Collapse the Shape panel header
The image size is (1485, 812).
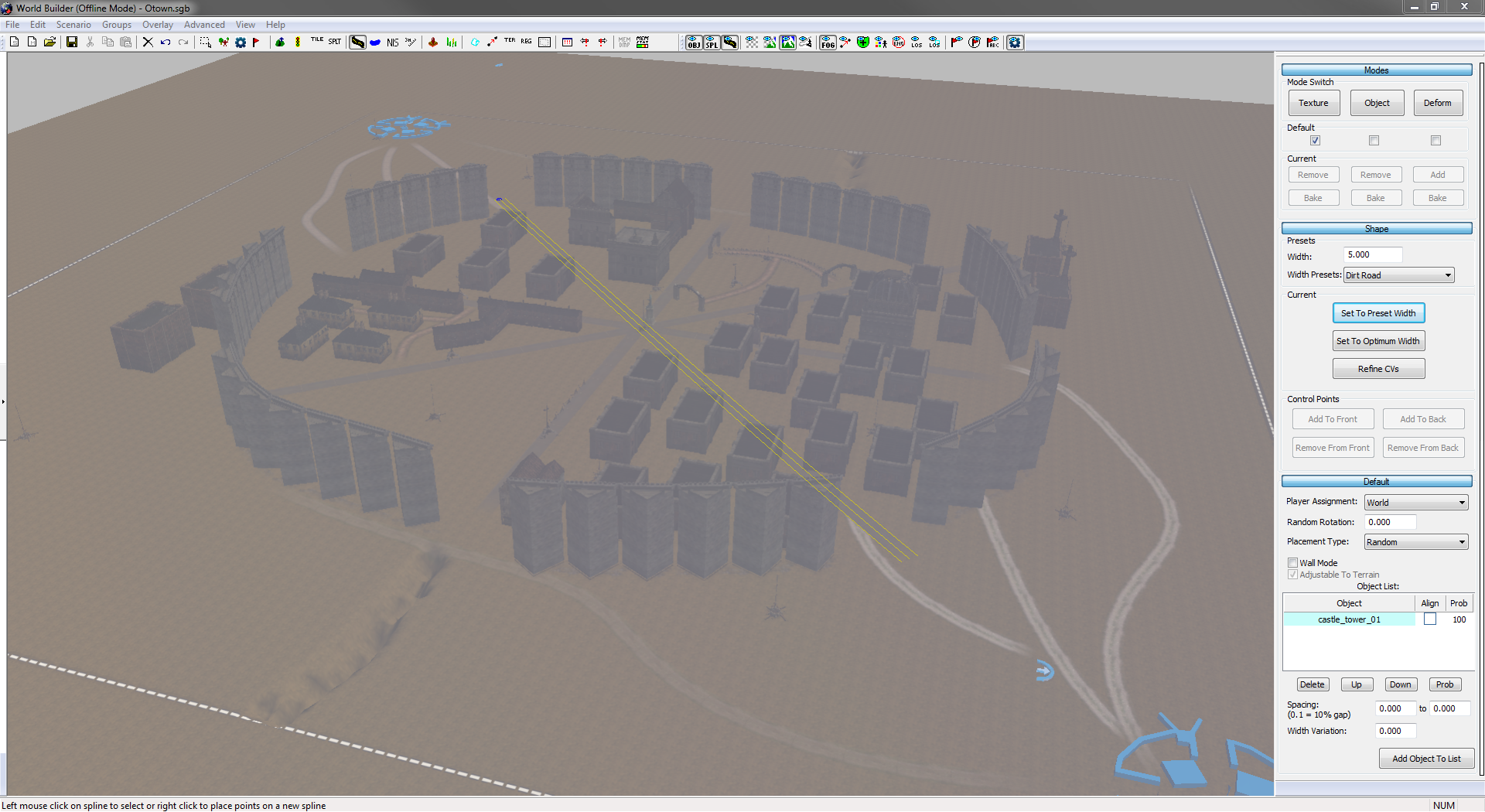pos(1376,229)
